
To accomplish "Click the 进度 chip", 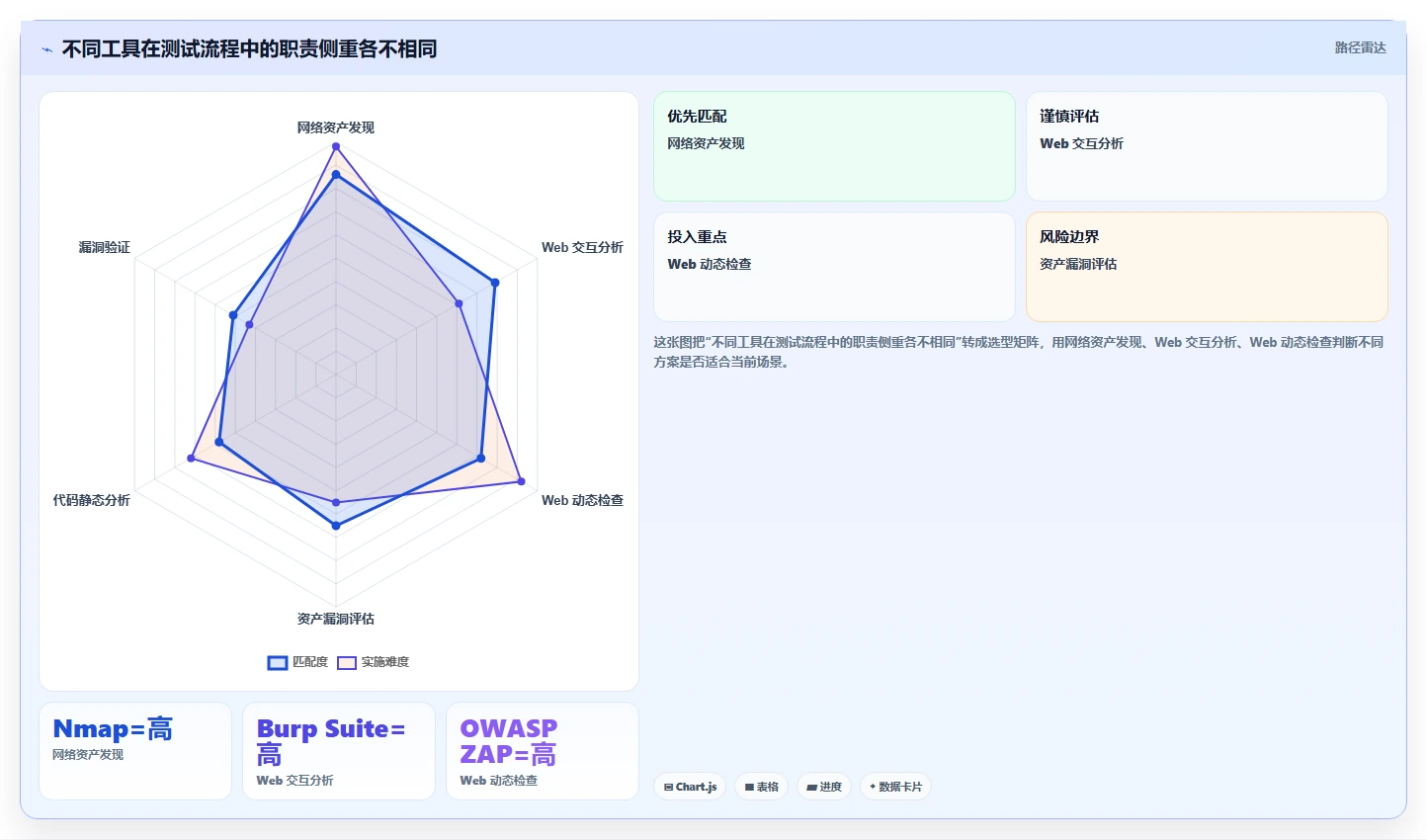I will 824,787.
